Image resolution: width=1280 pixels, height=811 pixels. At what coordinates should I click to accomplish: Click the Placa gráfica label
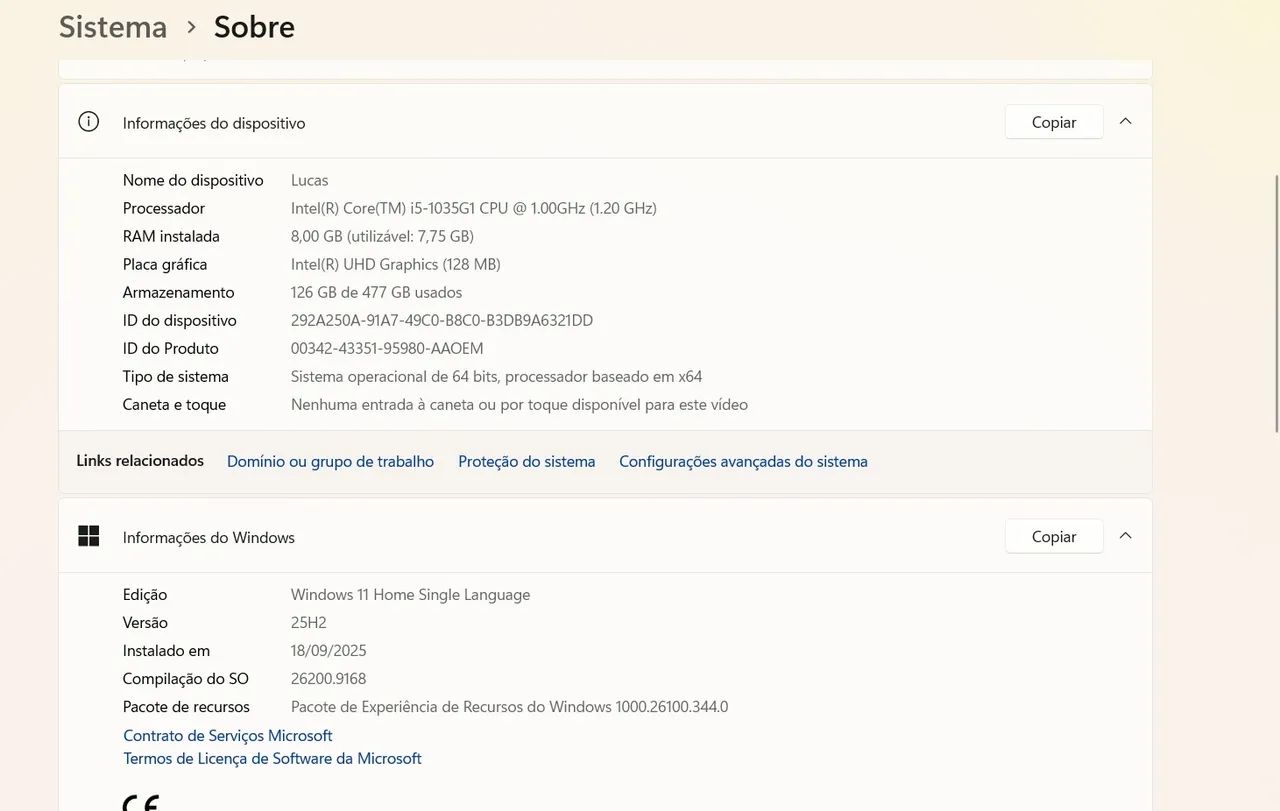[165, 264]
